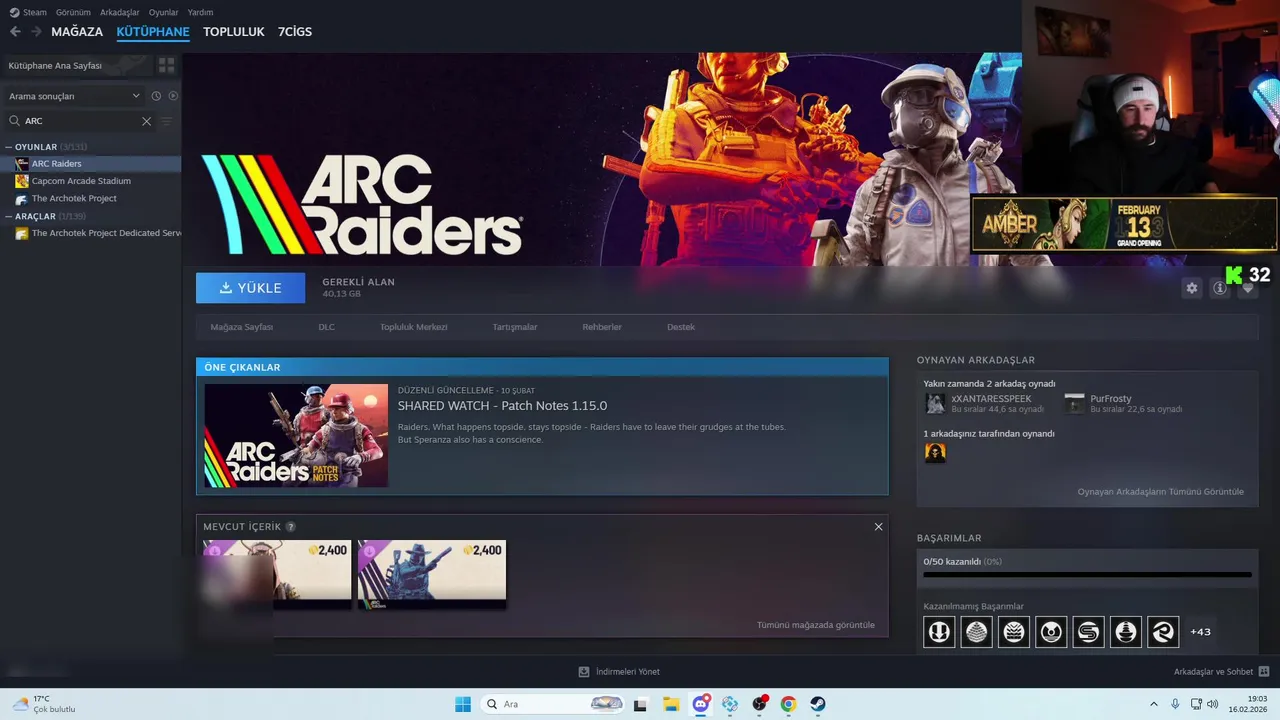1280x720 pixels.
Task: Open second unearned achievement icon
Action: click(x=976, y=632)
